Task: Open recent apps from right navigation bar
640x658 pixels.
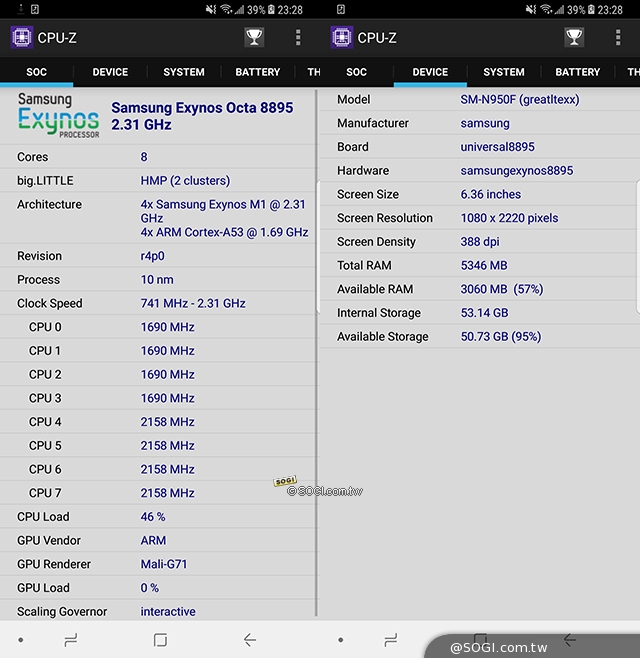Action: pos(390,640)
